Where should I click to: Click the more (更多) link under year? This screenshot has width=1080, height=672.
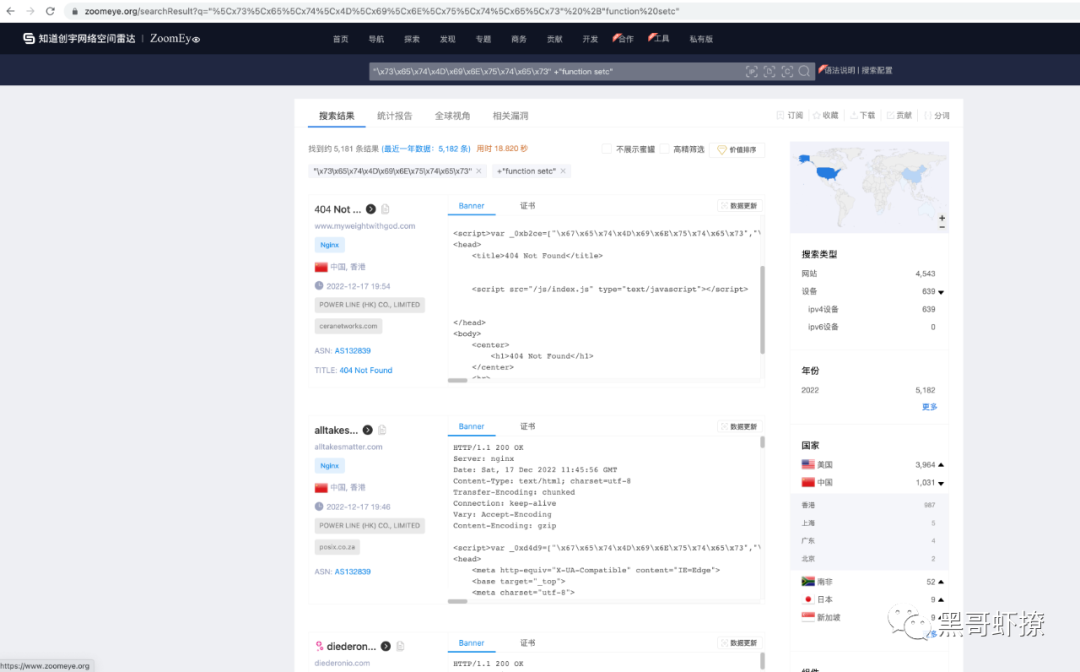click(929, 407)
